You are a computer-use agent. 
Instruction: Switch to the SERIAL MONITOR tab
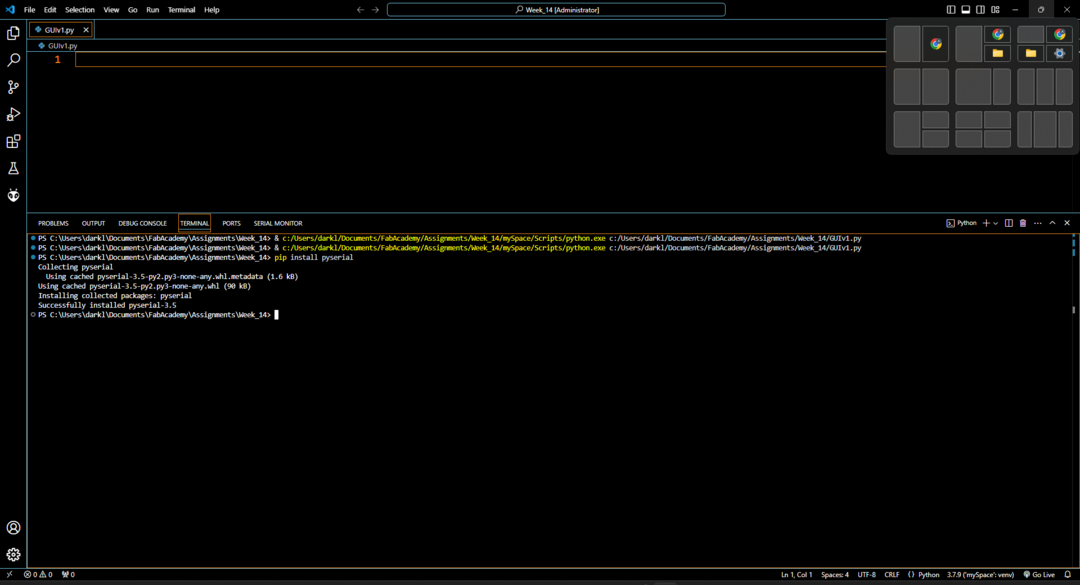point(278,223)
